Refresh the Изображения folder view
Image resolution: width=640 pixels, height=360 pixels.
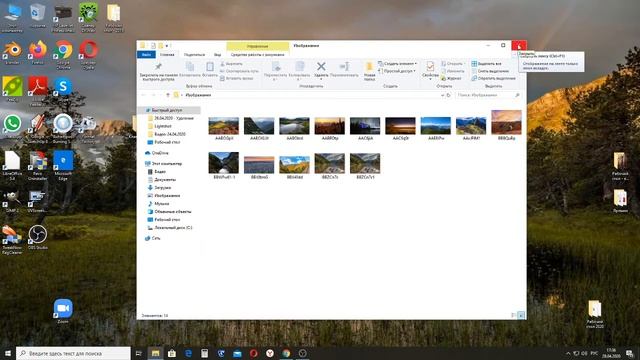[x=448, y=95]
